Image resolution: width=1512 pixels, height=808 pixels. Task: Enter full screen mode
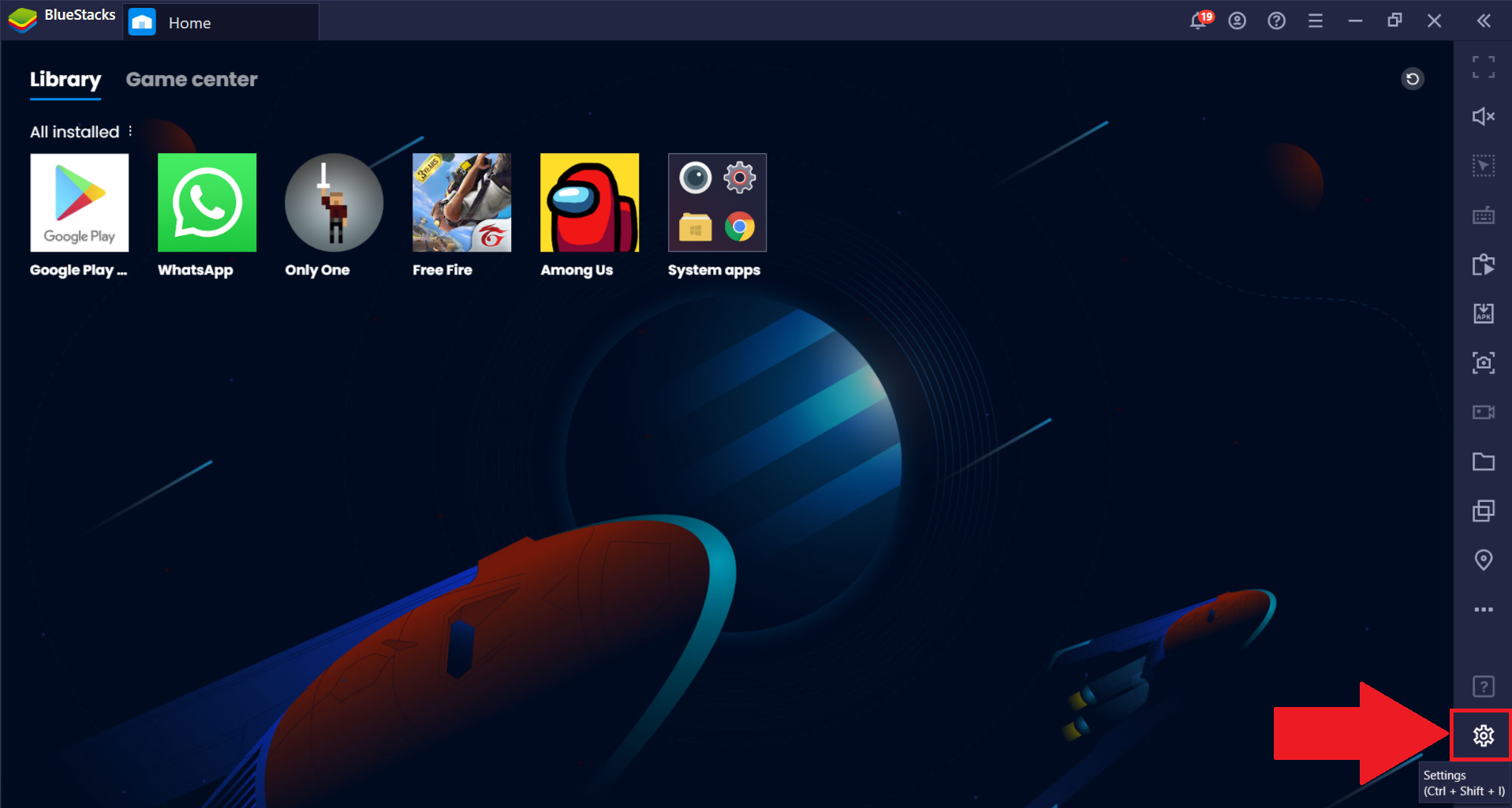pyautogui.click(x=1483, y=67)
